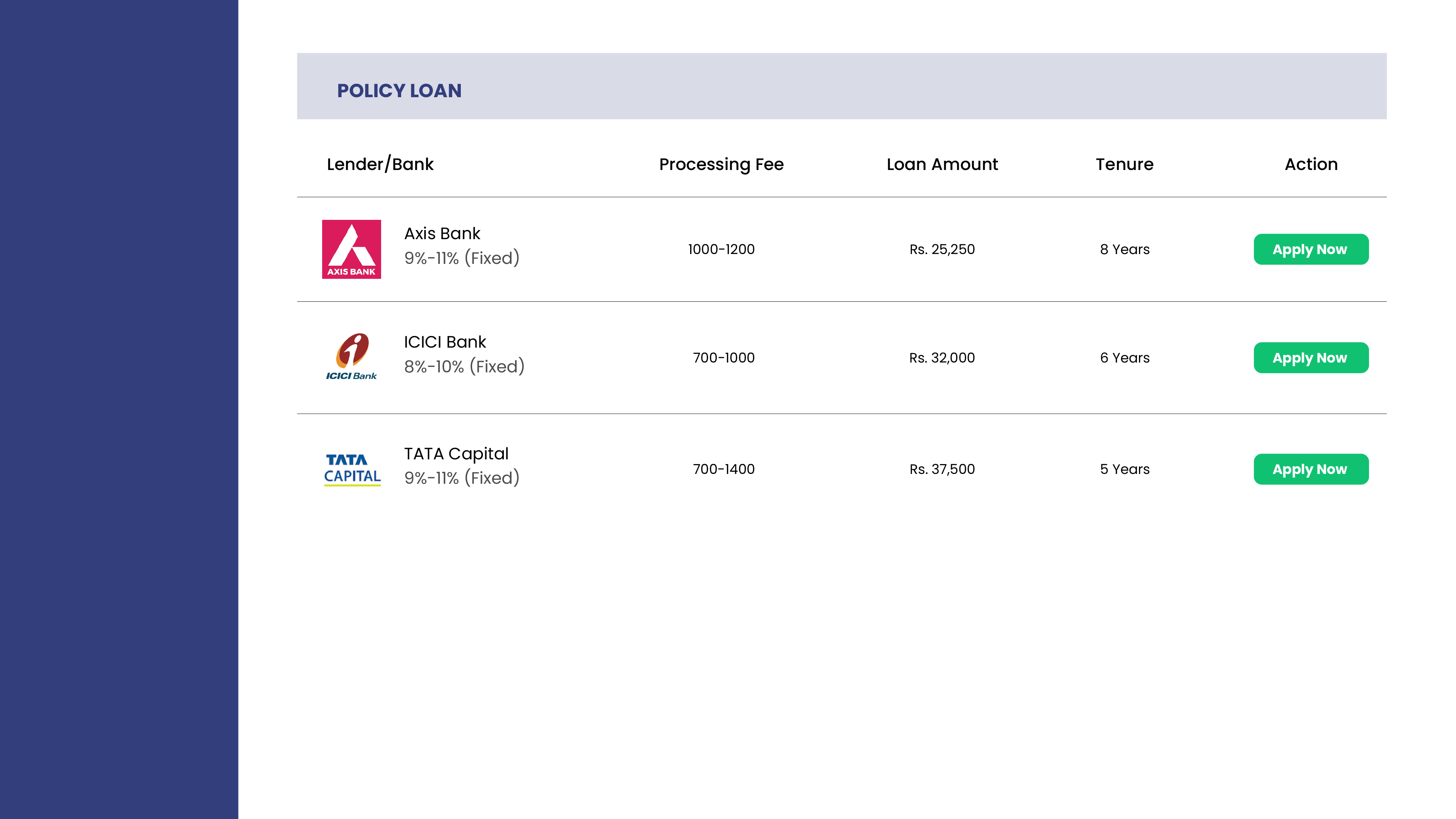Click the Processing Fee column header

click(721, 165)
